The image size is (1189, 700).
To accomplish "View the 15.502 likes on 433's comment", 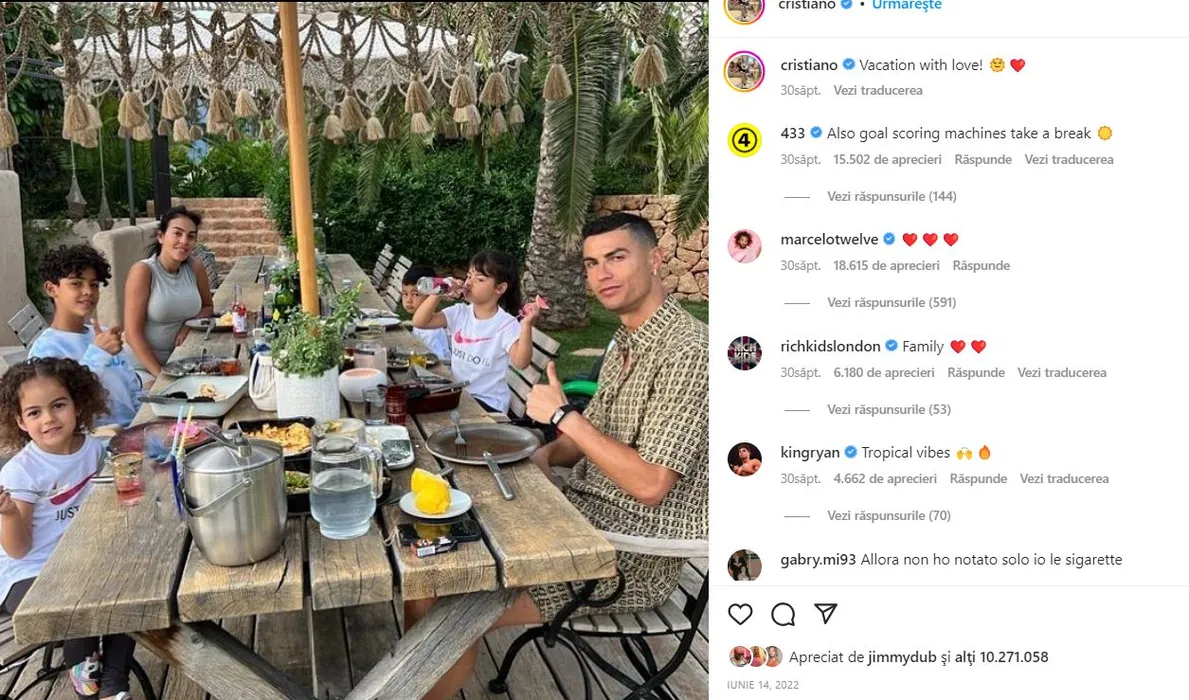I will click(887, 159).
